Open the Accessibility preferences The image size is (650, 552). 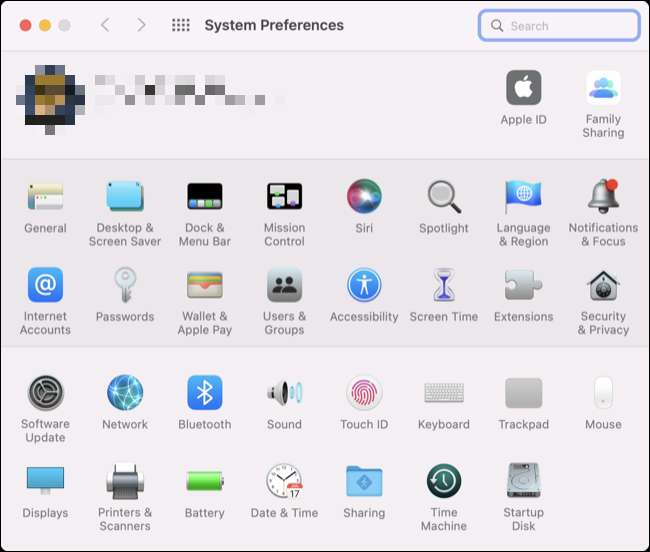point(364,286)
